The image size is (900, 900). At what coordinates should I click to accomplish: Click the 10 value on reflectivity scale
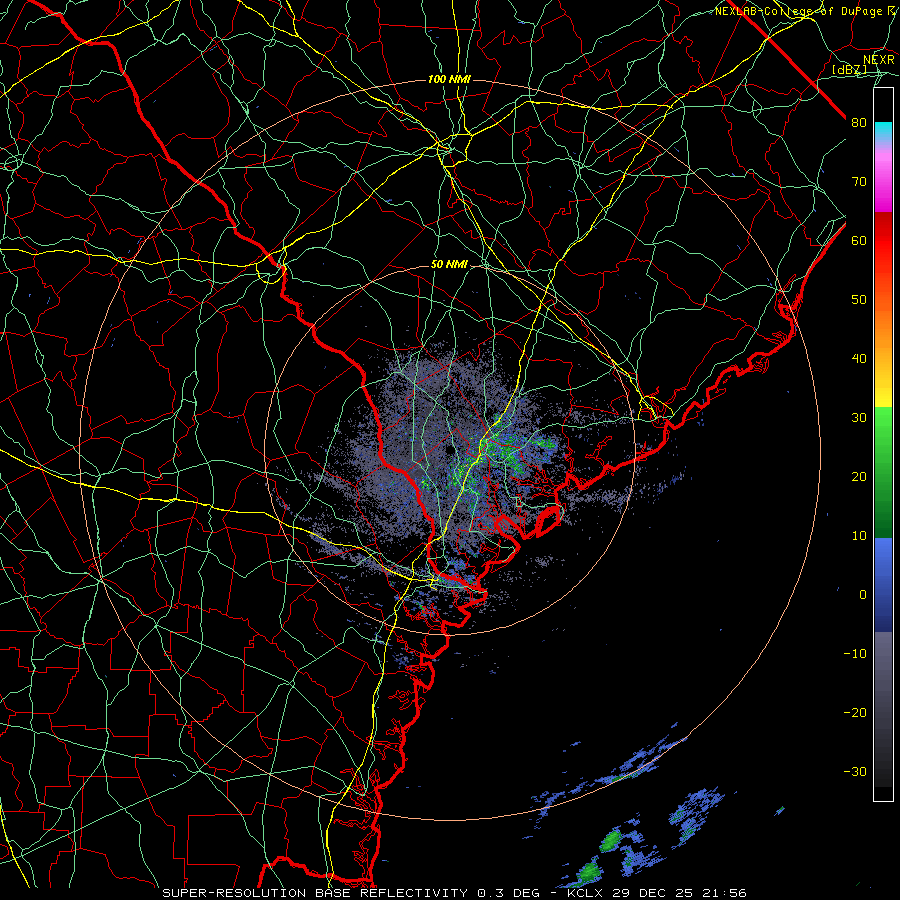click(859, 536)
